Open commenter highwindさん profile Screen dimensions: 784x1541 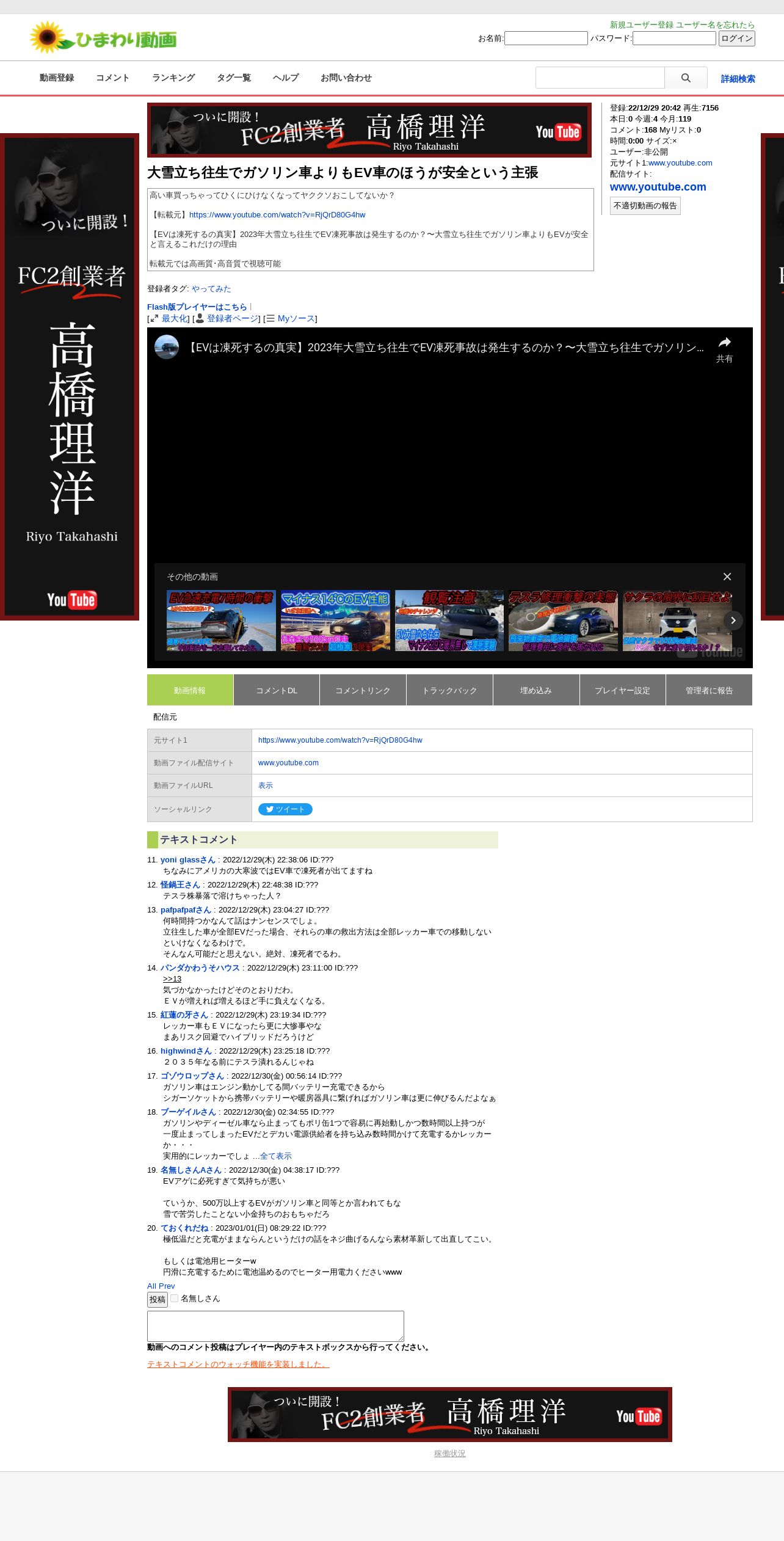pyautogui.click(x=186, y=1051)
